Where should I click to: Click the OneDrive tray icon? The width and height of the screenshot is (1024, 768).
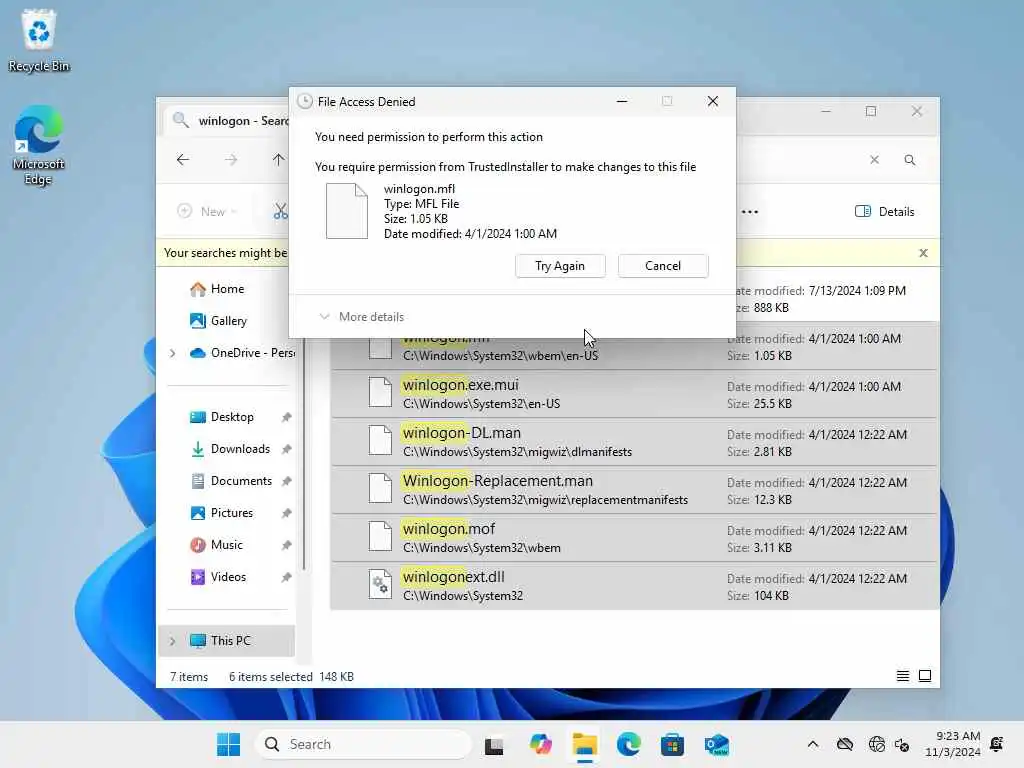844,744
